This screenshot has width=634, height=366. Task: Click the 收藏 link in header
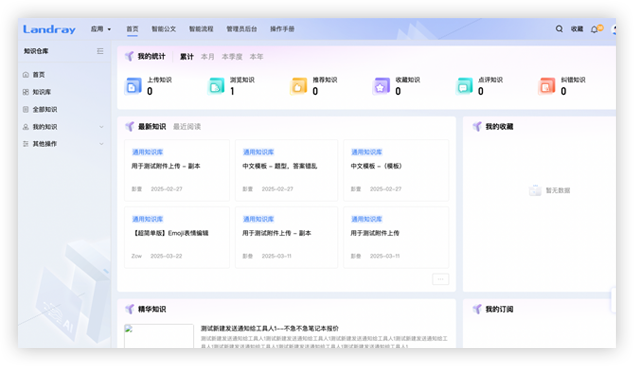(x=577, y=29)
